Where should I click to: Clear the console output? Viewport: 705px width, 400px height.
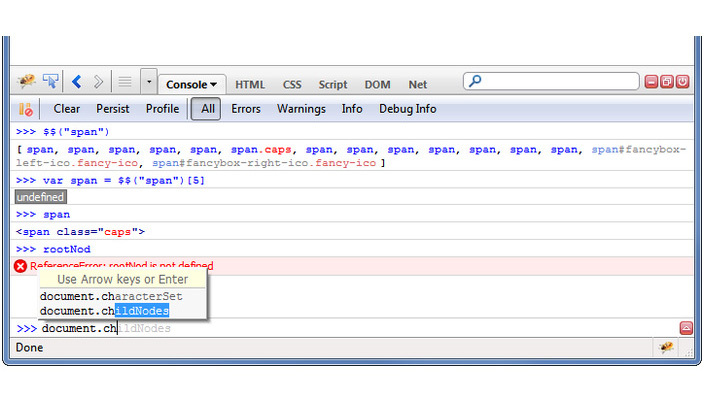pos(67,109)
